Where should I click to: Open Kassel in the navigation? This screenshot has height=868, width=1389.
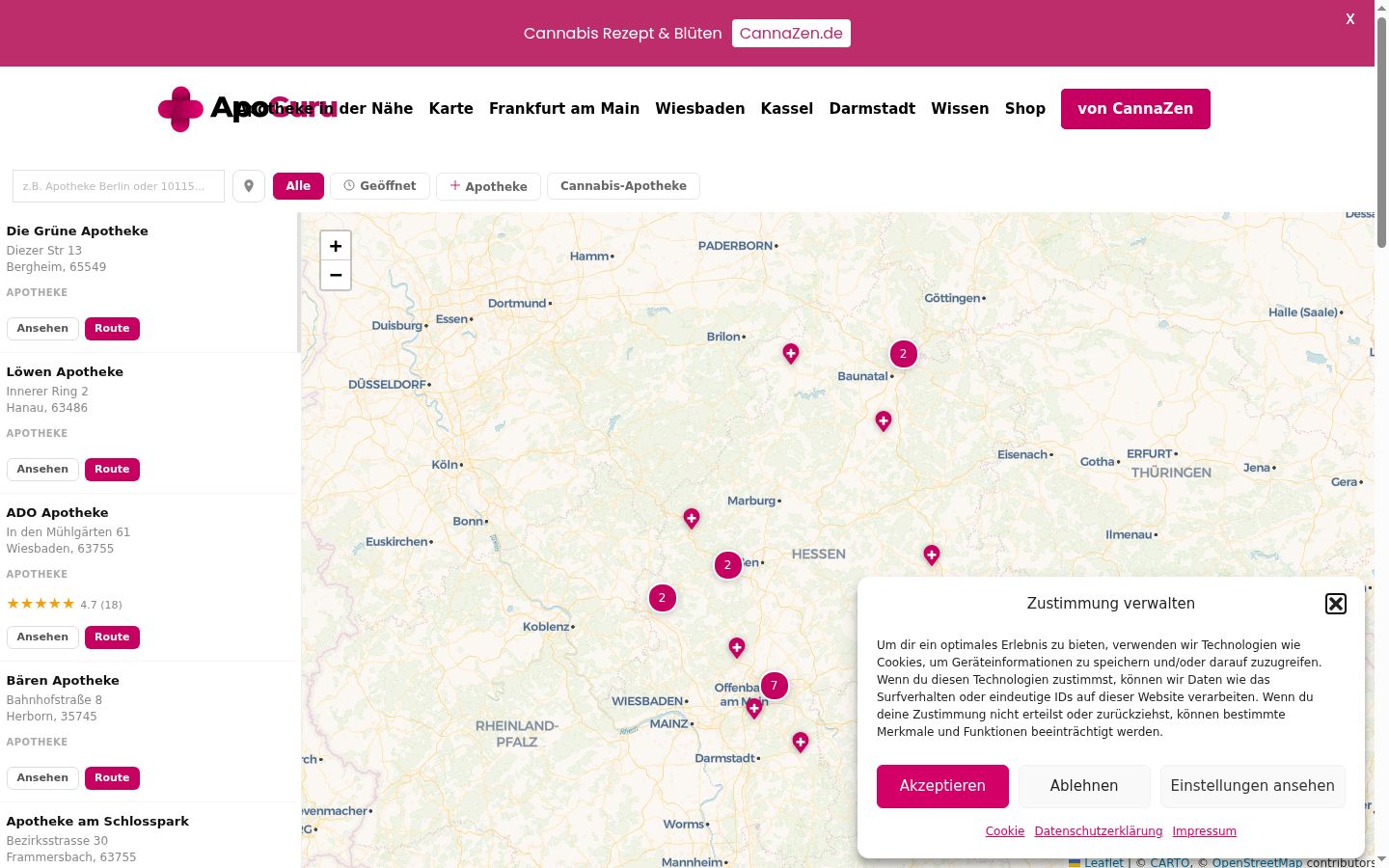tap(787, 109)
